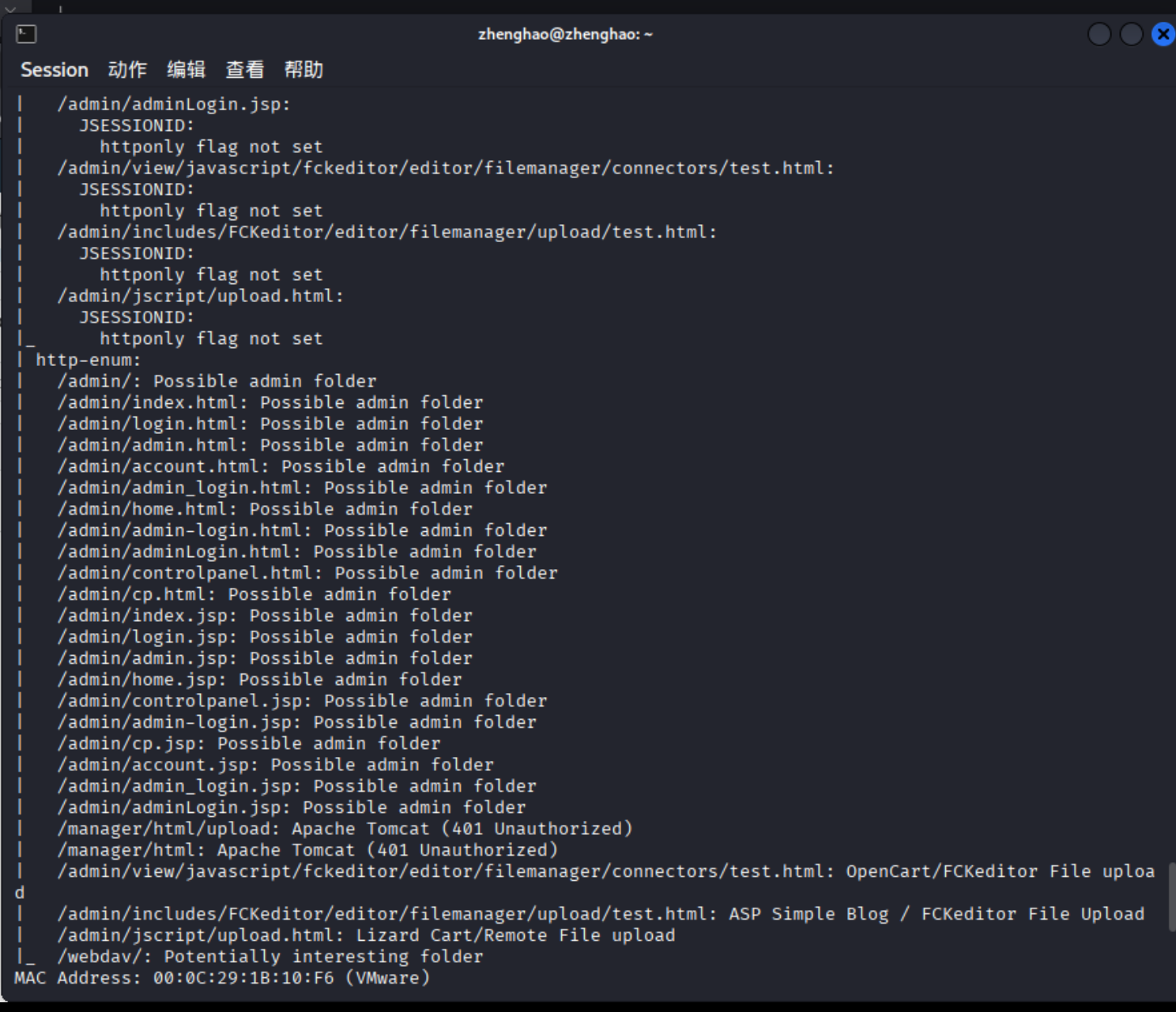Click the /admin/admin.jsp line
Viewport: 1176px width, 1012px height.
click(265, 658)
